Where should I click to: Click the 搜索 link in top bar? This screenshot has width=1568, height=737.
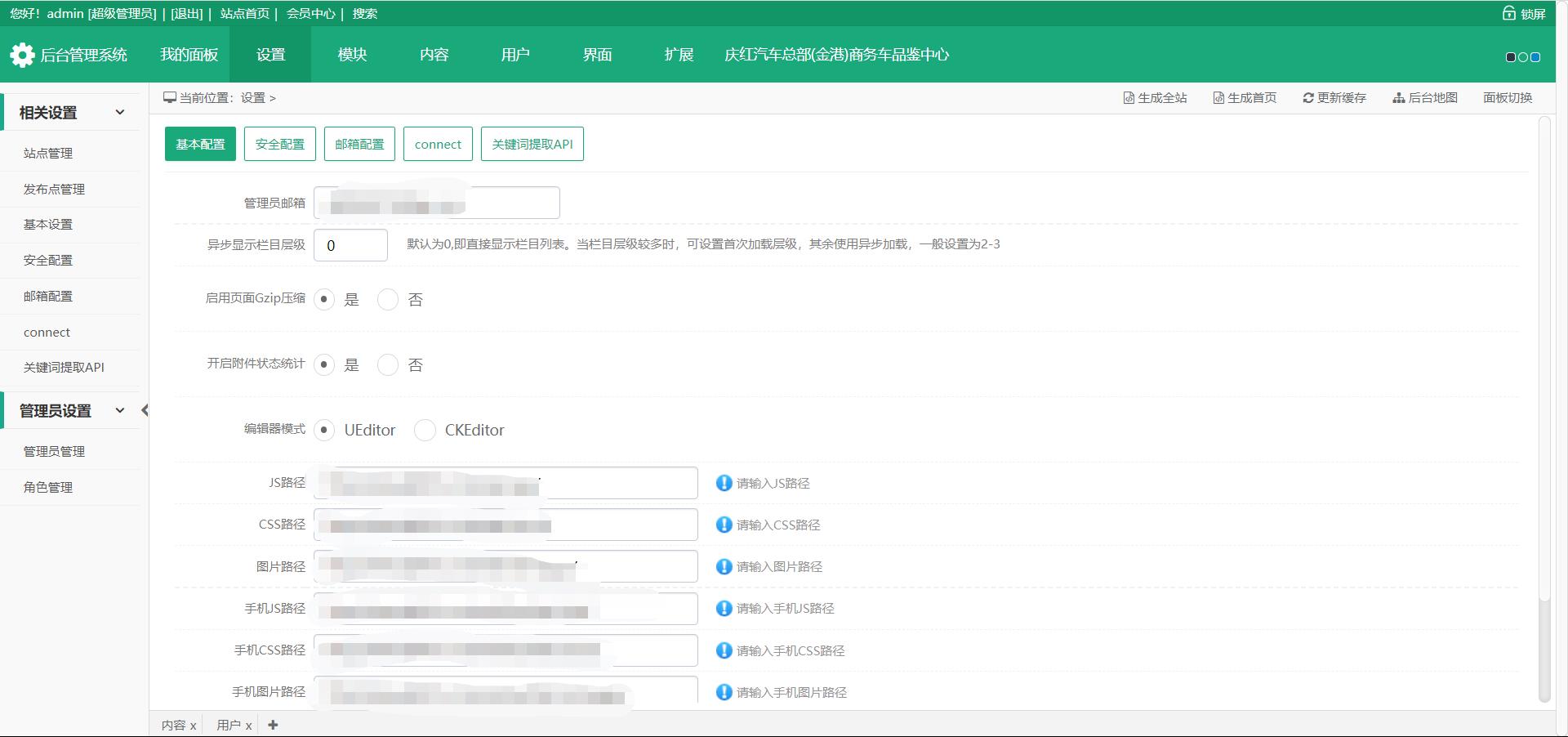364,14
